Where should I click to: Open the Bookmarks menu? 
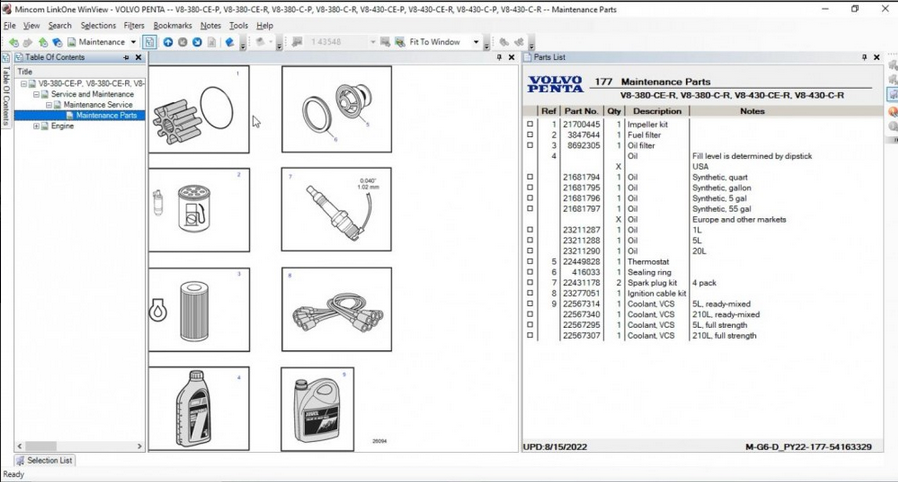[172, 26]
